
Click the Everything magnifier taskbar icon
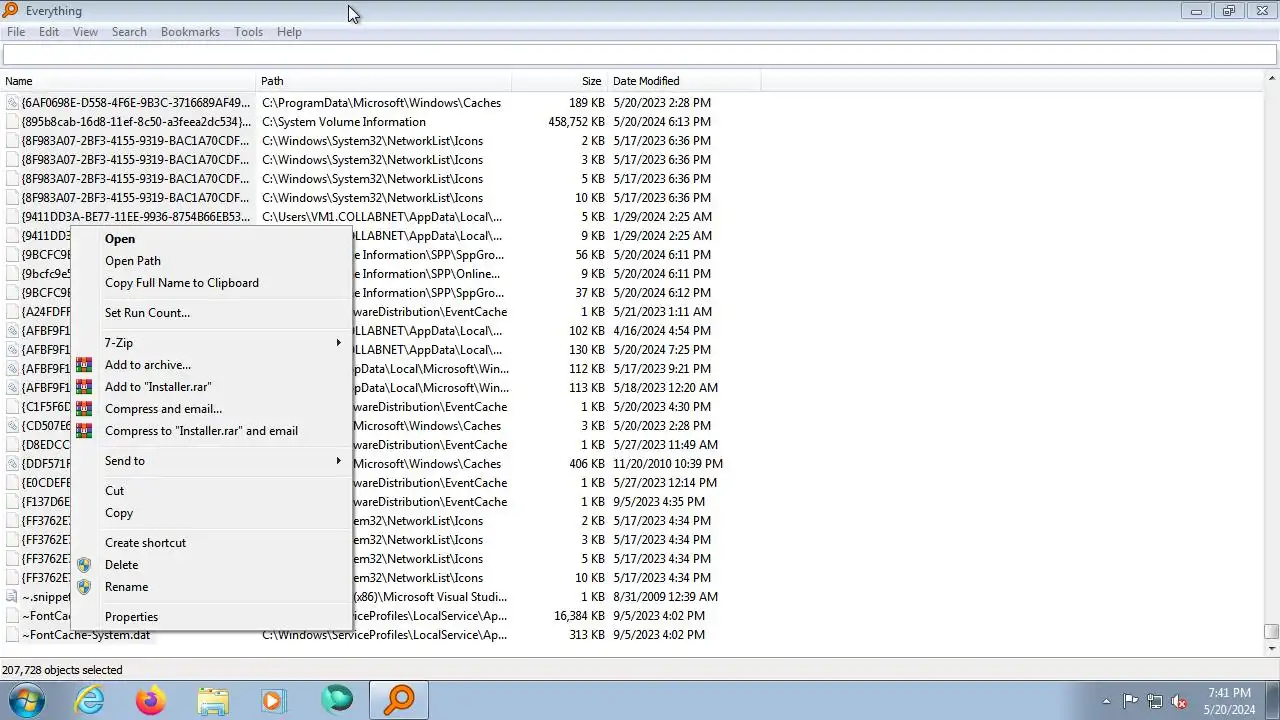pyautogui.click(x=399, y=700)
